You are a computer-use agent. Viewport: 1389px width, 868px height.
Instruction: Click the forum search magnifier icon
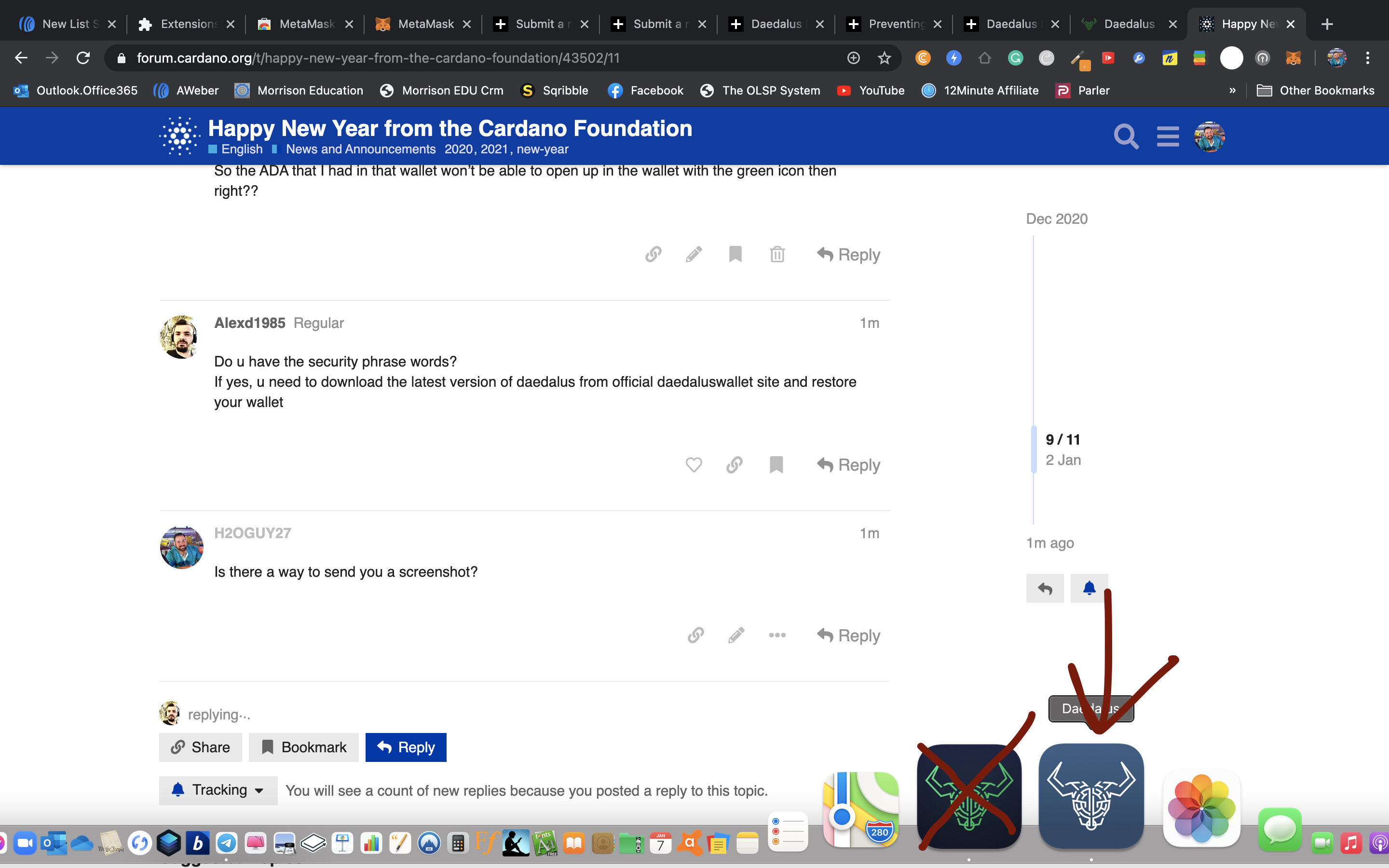pos(1126,136)
